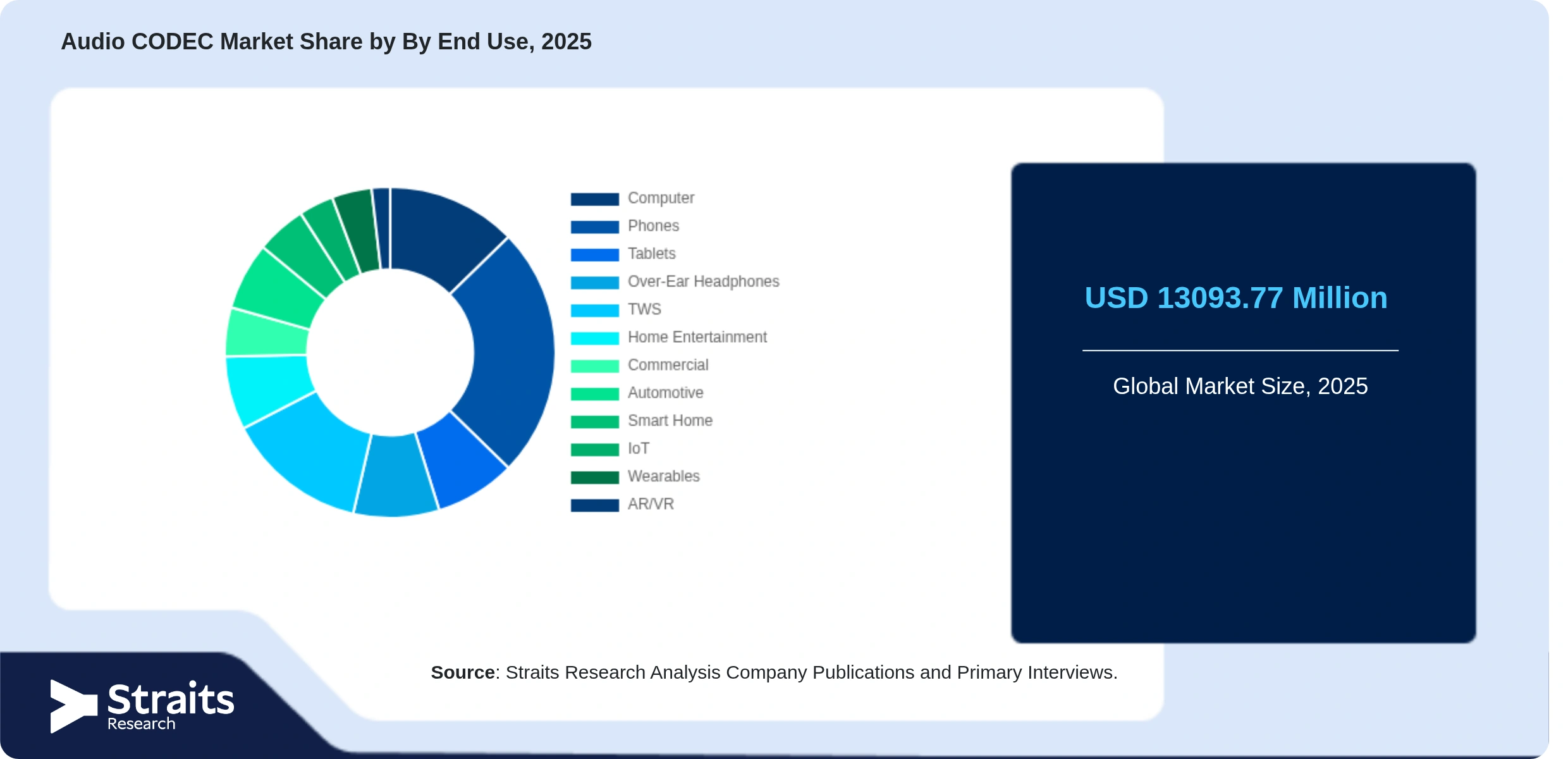Click the Wearables legend color swatch
Image resolution: width=1568 pixels, height=759 pixels.
tap(594, 478)
